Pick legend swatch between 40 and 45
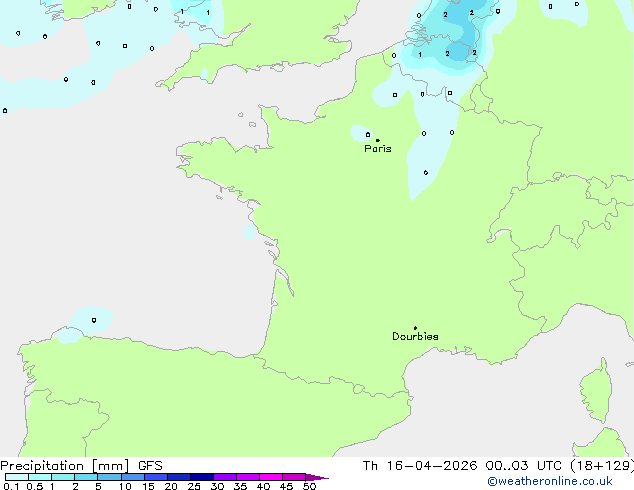 pyautogui.click(x=271, y=477)
